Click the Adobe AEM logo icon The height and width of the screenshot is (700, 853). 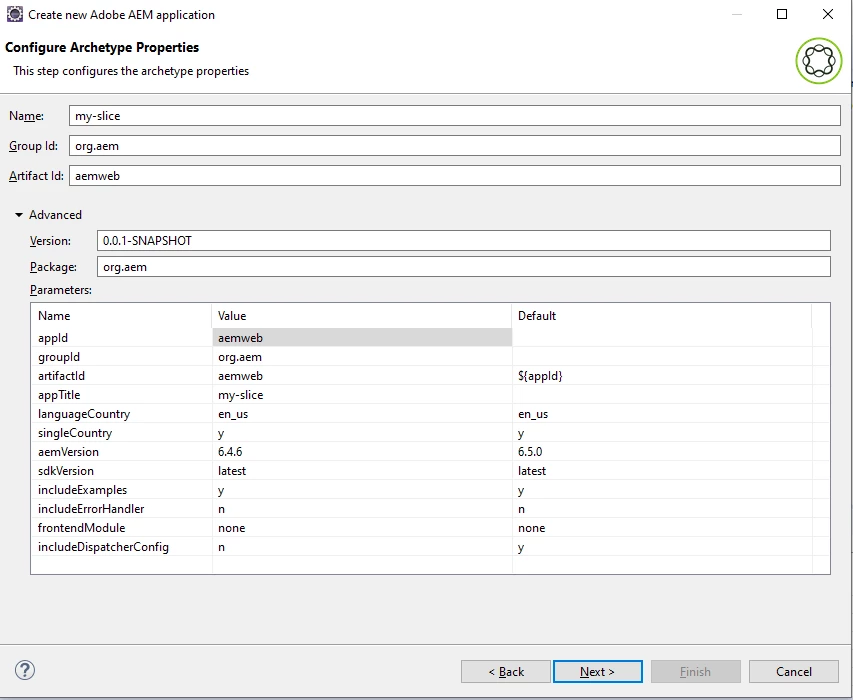point(819,60)
